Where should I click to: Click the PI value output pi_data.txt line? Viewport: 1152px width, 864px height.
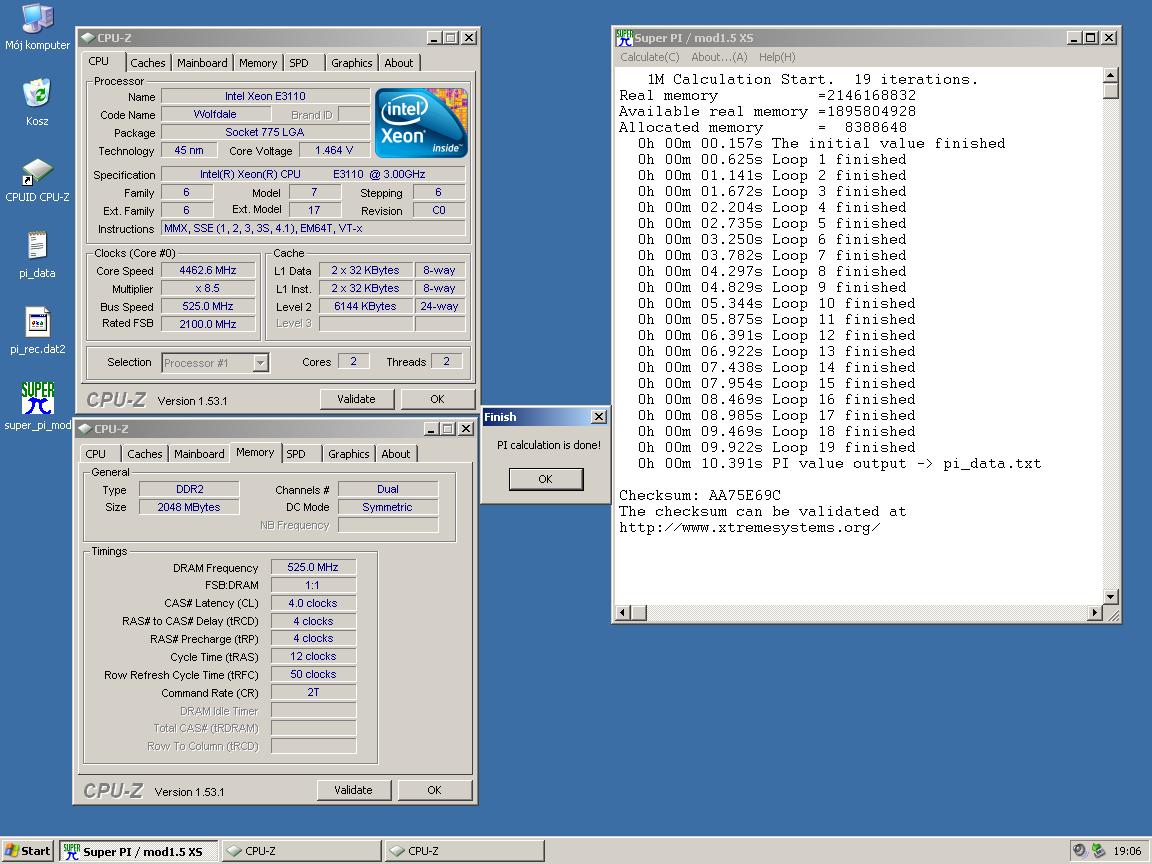[x=839, y=464]
